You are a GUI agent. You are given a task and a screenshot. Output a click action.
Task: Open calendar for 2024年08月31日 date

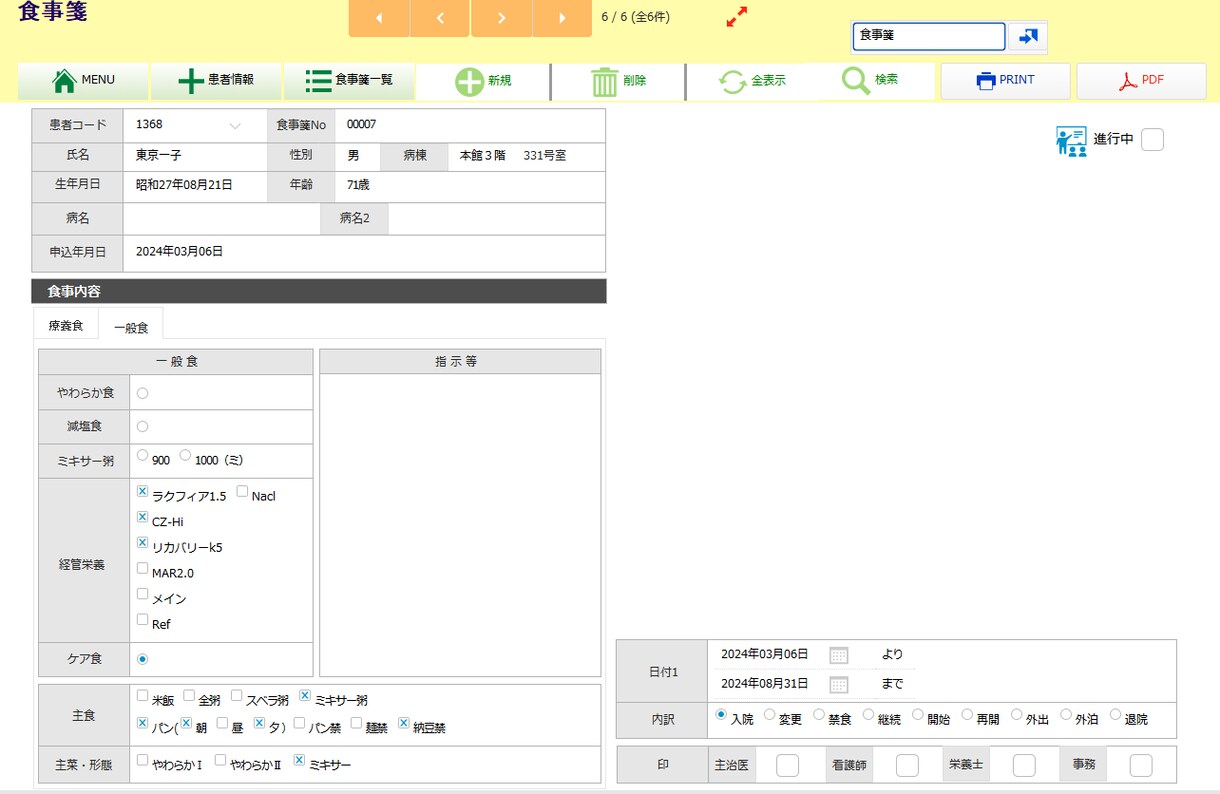point(839,685)
